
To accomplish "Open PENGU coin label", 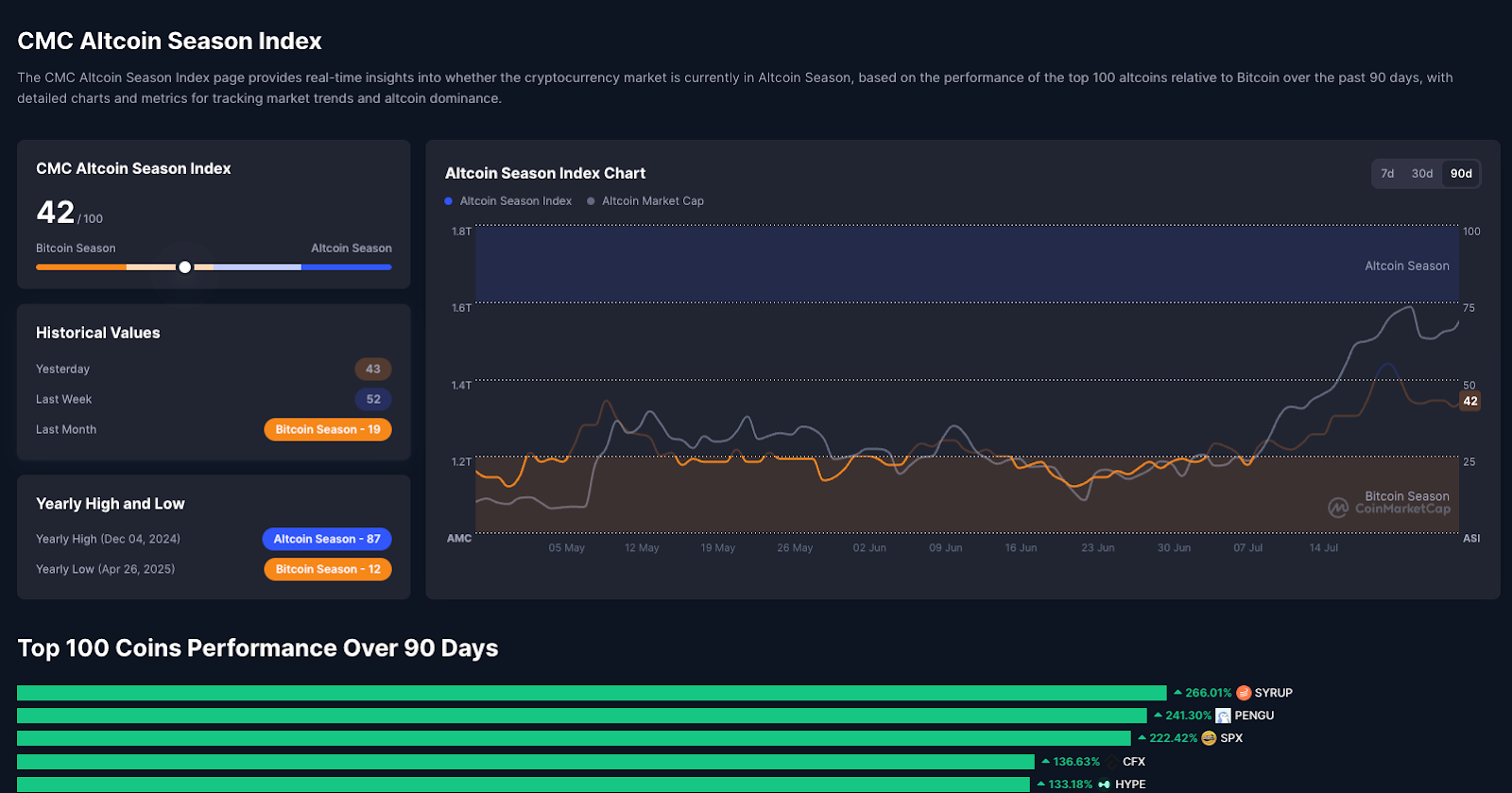I will tap(1254, 715).
